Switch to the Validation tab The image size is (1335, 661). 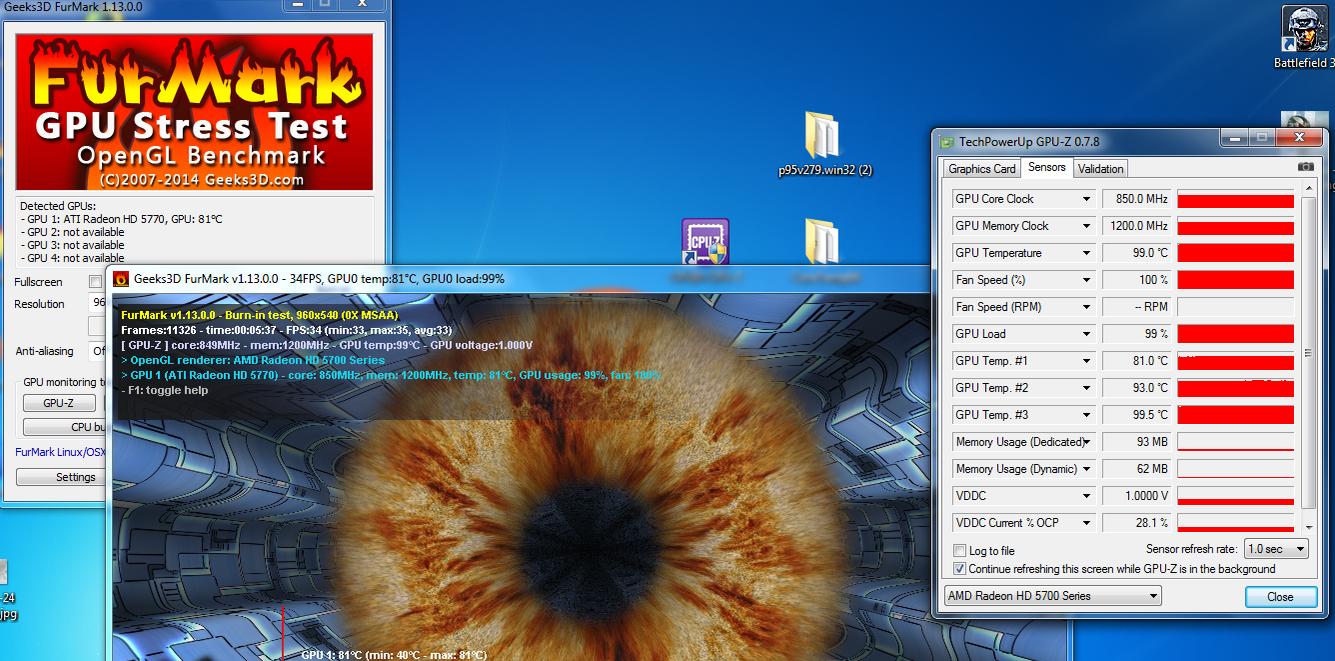1101,169
